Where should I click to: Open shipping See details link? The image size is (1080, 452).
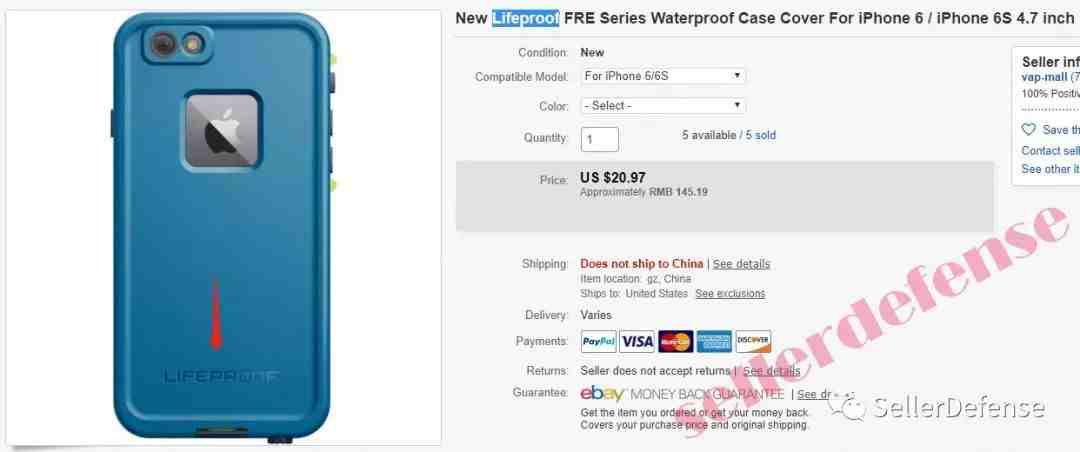741,264
